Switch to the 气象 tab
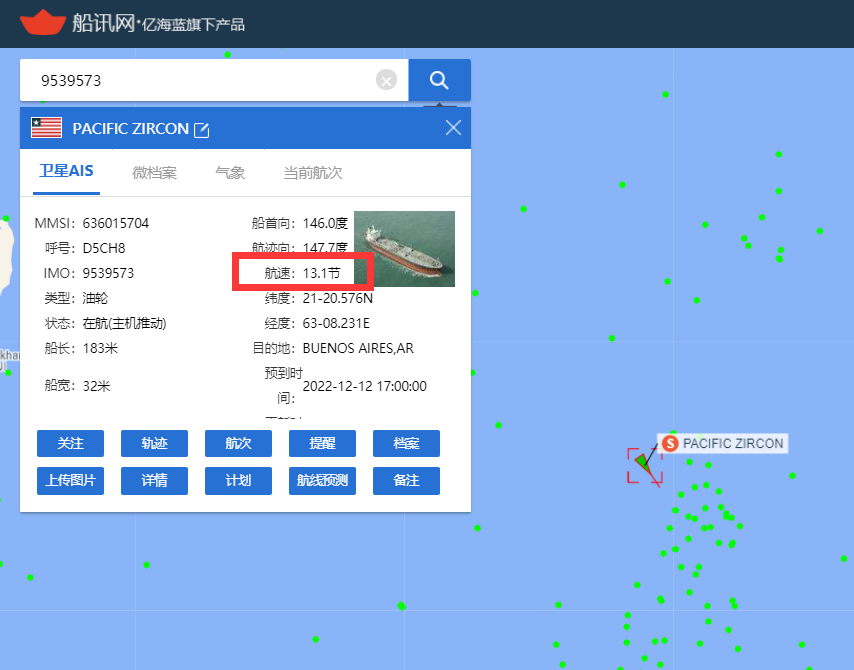 click(230, 173)
